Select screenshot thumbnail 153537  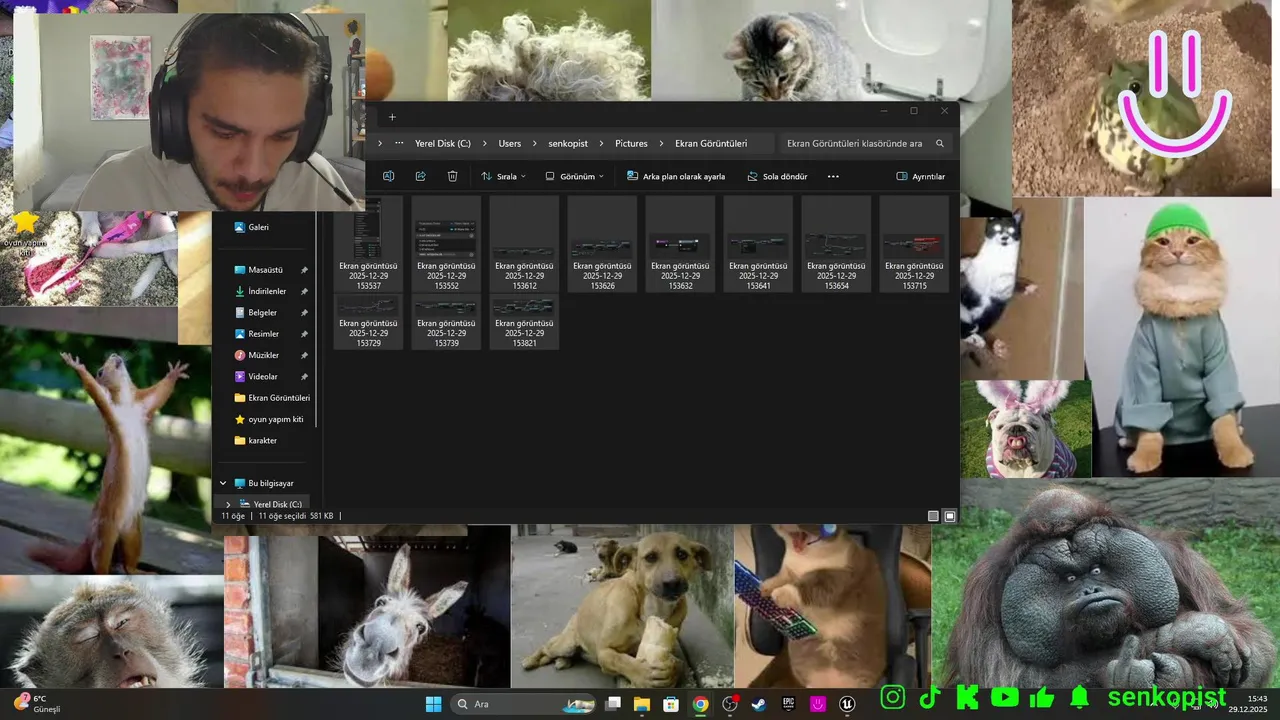[x=368, y=243]
